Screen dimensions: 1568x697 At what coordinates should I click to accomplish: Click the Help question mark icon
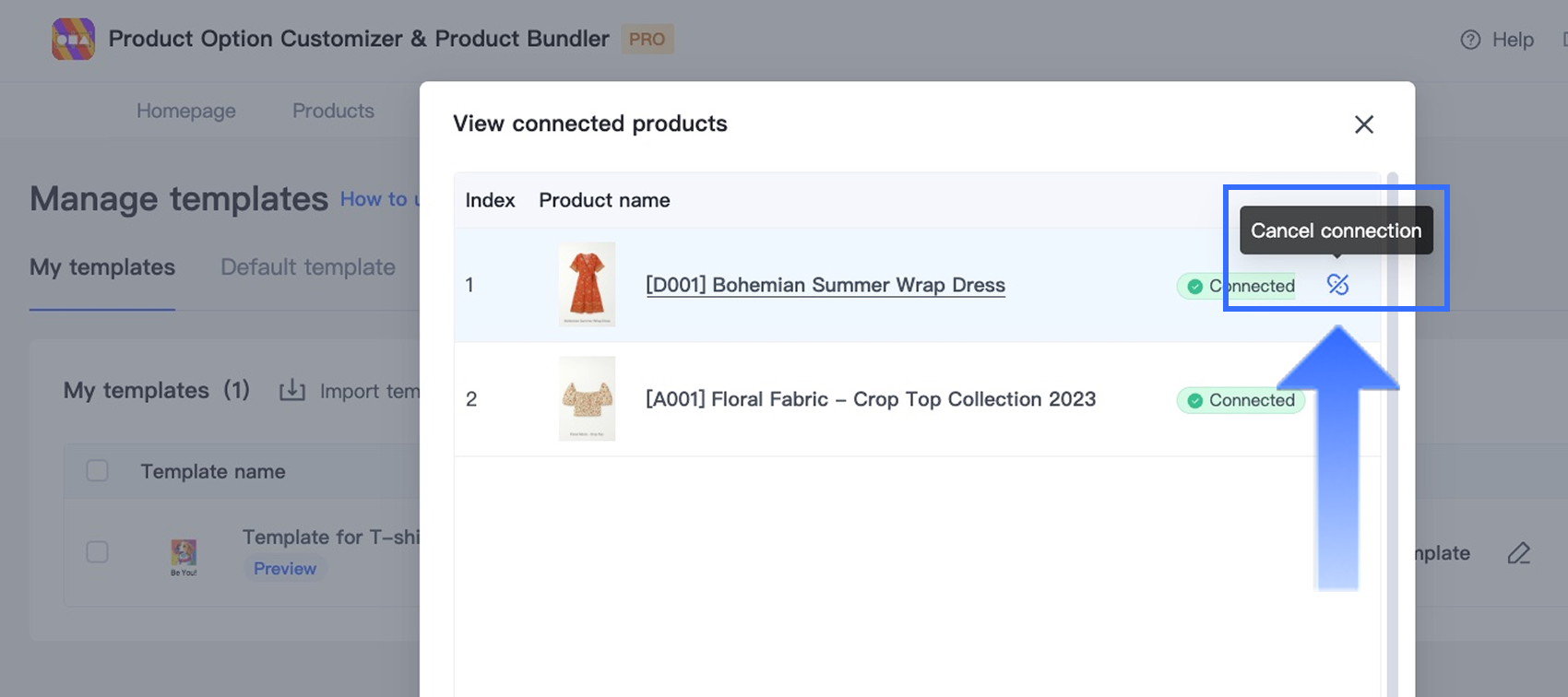[x=1470, y=40]
